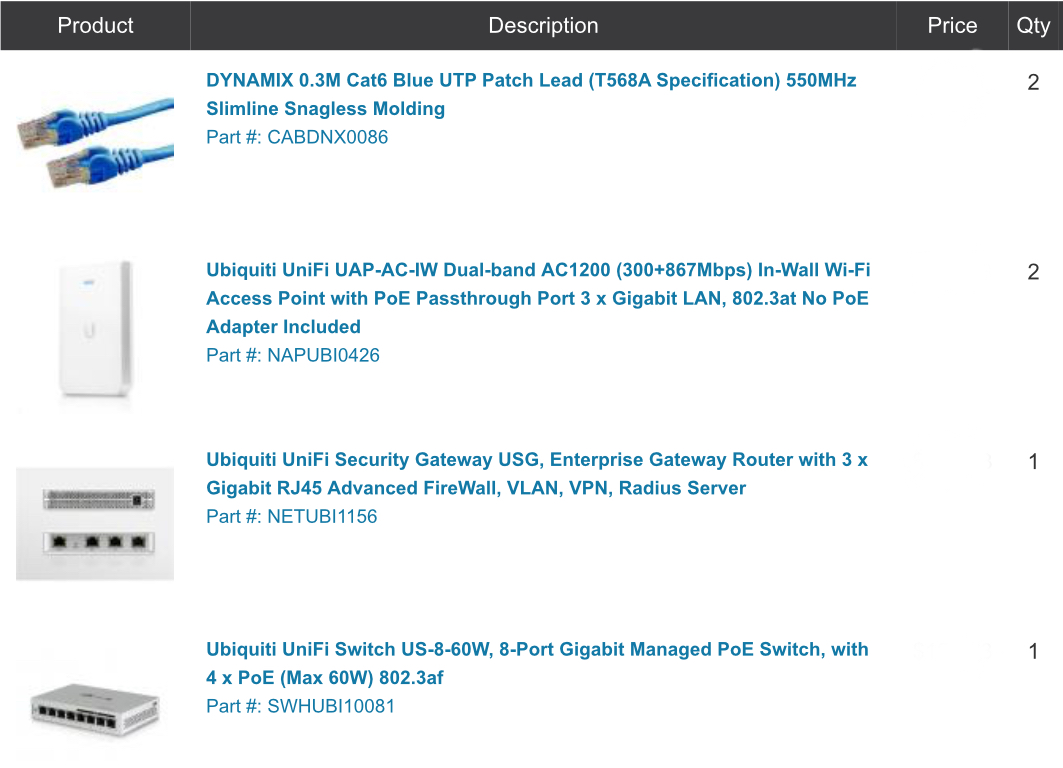Screen dimensions: 1063x768
Task: Click the quantity for the UAP-AC-IW access point
Action: point(1033,272)
